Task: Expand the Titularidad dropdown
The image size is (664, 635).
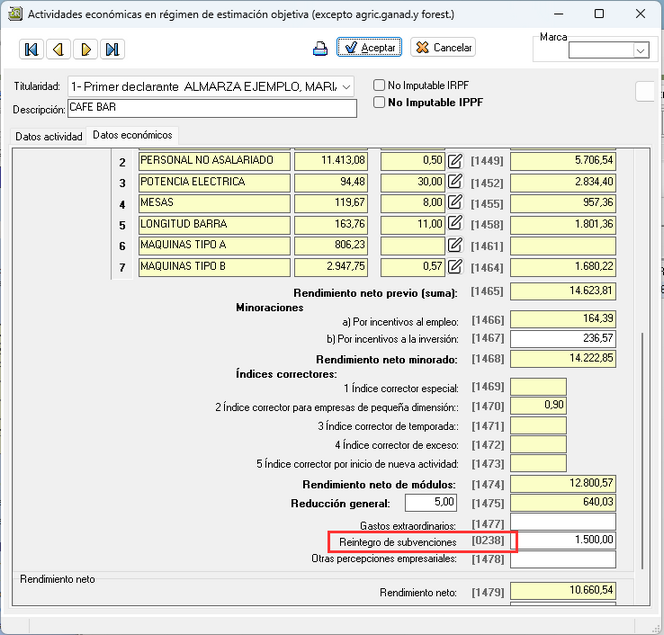Action: 345,87
